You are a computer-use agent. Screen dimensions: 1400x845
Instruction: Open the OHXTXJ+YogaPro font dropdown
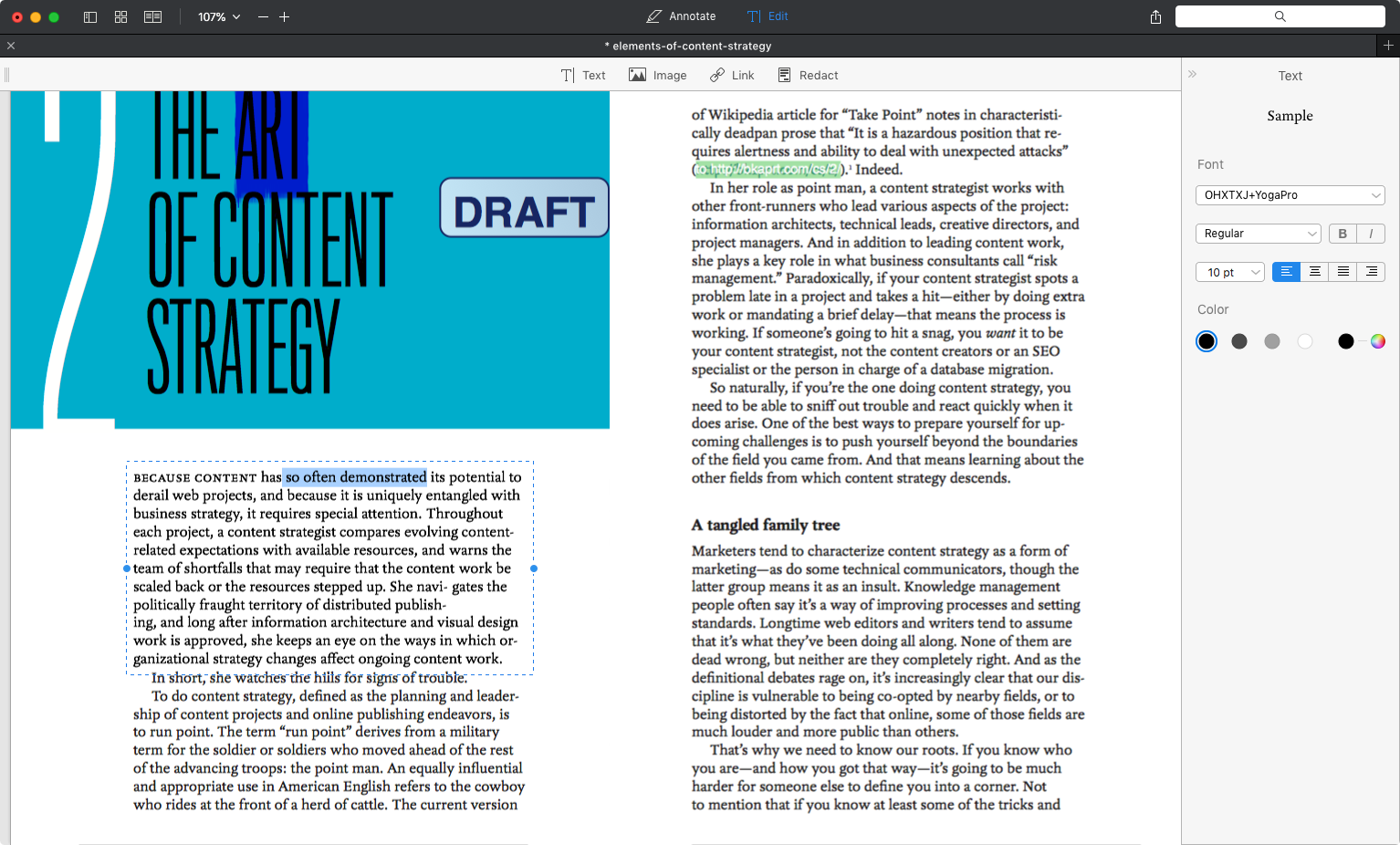[1290, 195]
